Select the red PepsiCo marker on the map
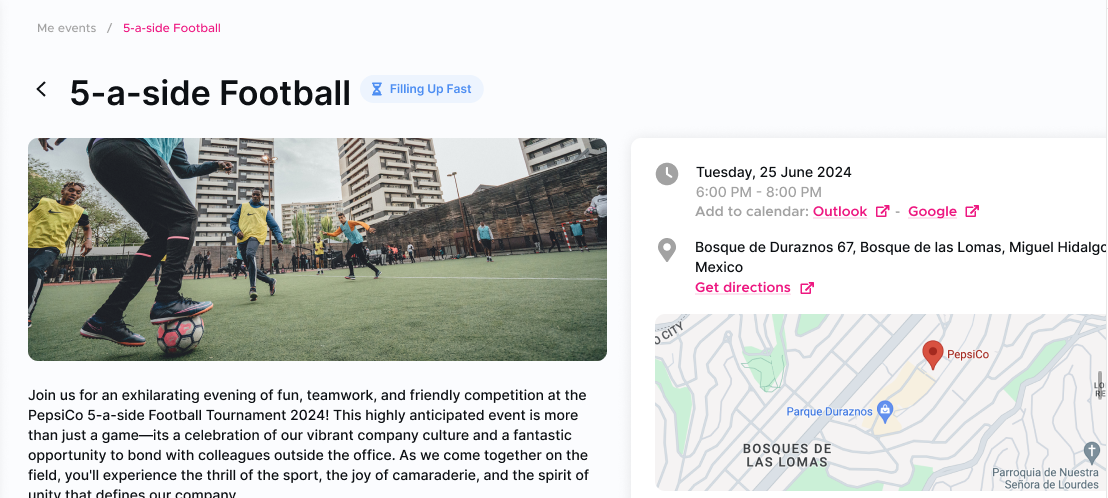 tap(933, 354)
